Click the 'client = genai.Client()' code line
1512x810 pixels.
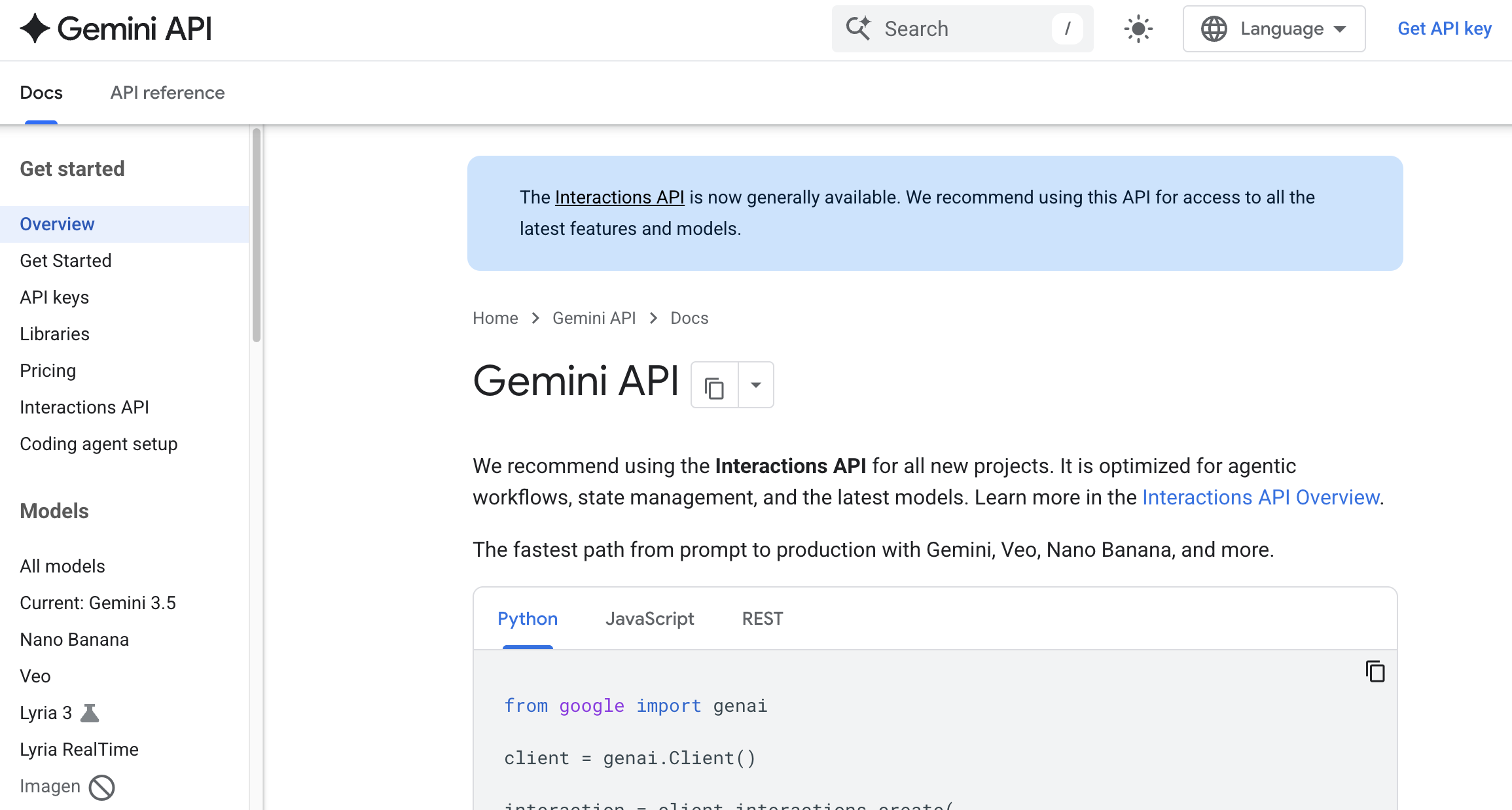coord(630,758)
